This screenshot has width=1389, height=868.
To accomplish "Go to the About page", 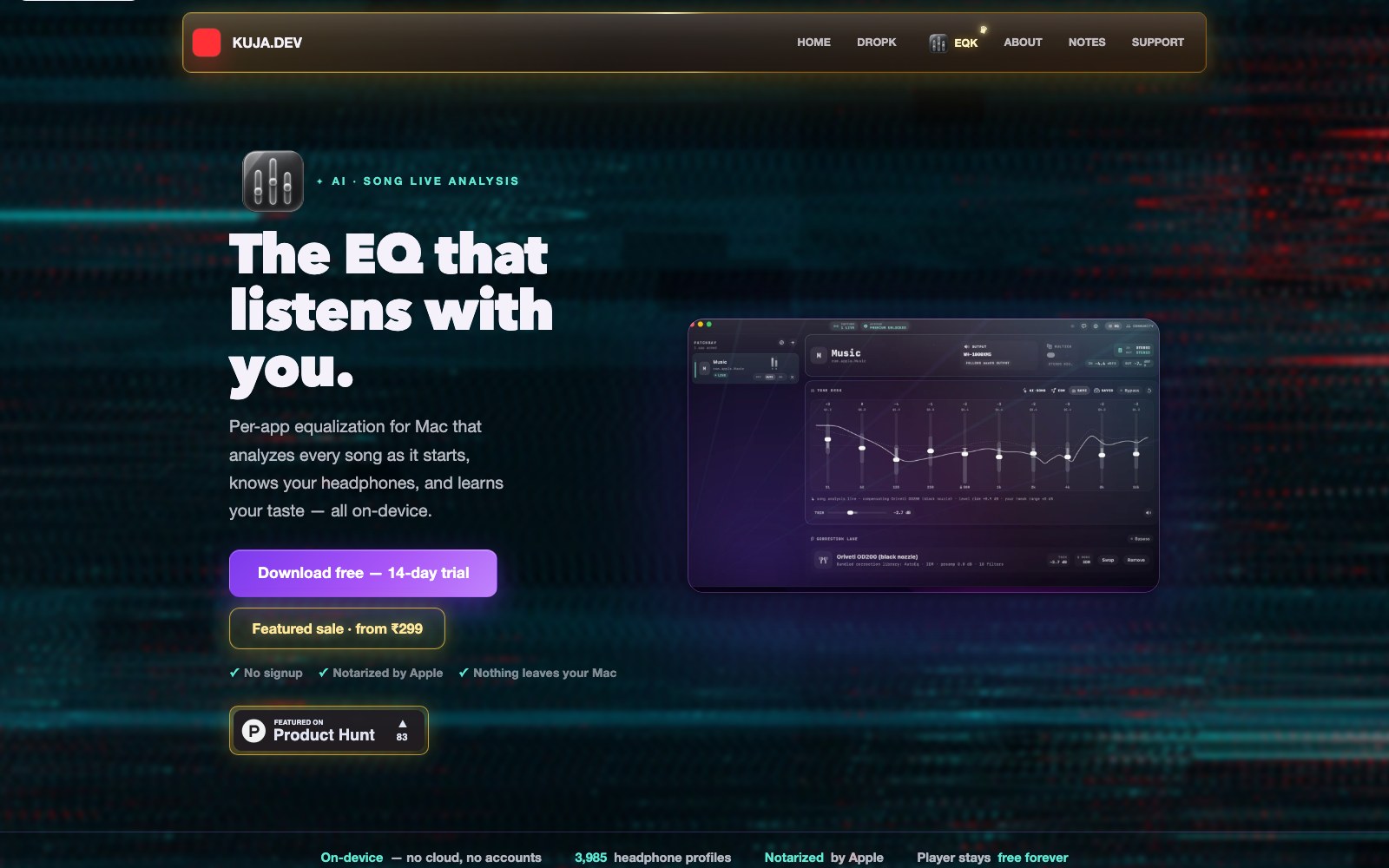I will tap(1023, 43).
